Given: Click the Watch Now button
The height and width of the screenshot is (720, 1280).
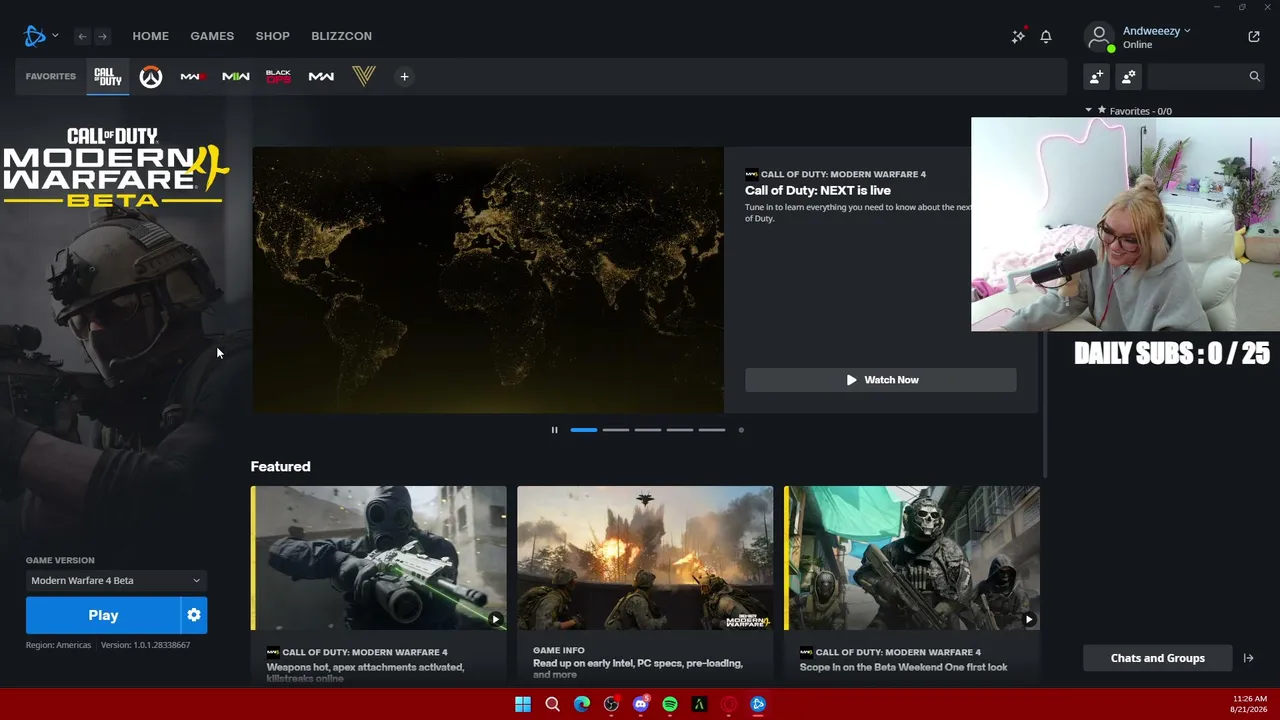Looking at the screenshot, I should coord(881,380).
